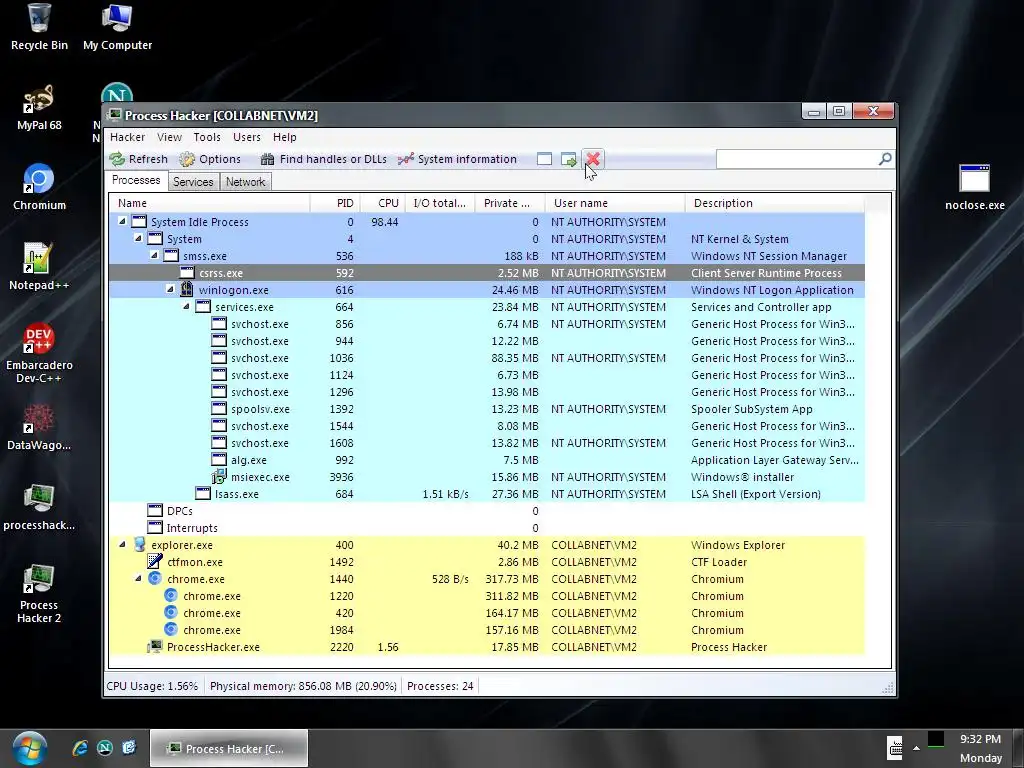This screenshot has height=768, width=1024.
Task: Collapse the explorer.exe tree node
Action: (122, 544)
